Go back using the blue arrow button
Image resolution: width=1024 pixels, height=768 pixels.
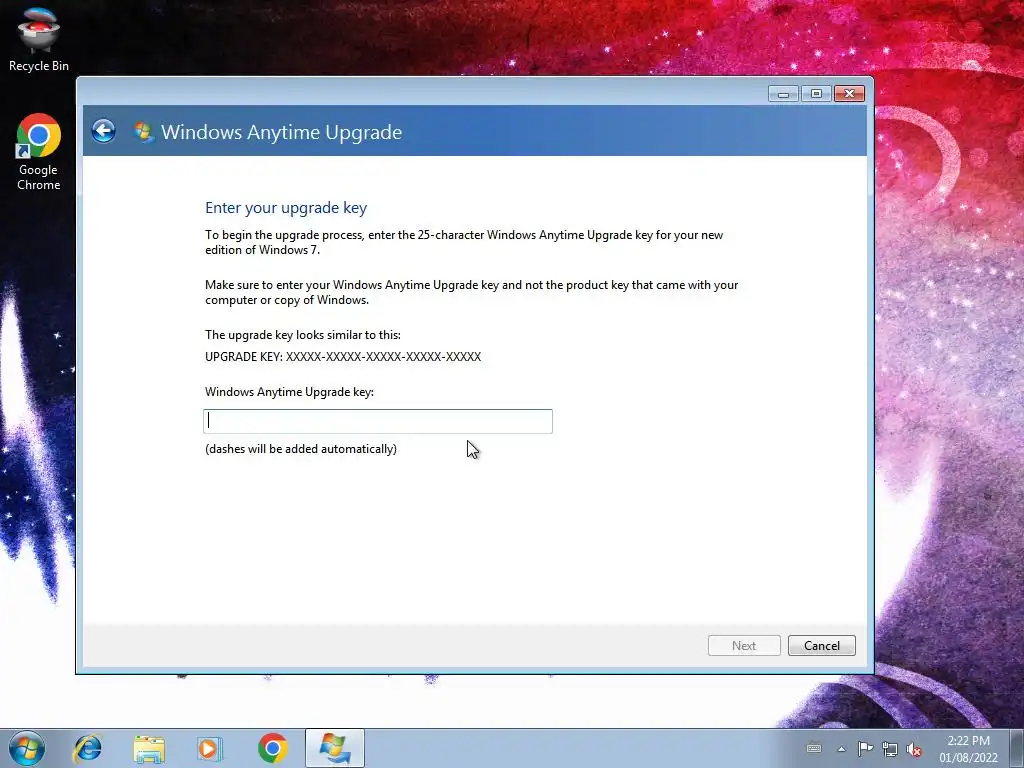coord(103,131)
